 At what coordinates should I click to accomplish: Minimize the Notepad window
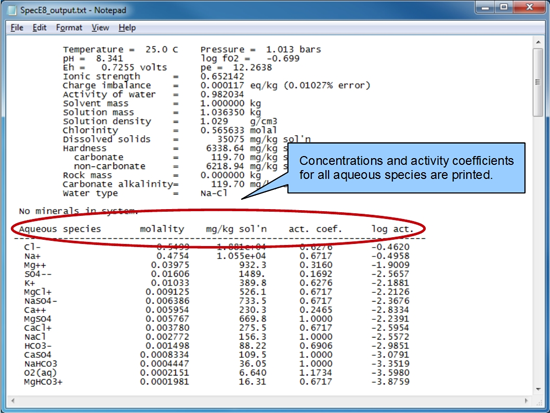(485, 7)
